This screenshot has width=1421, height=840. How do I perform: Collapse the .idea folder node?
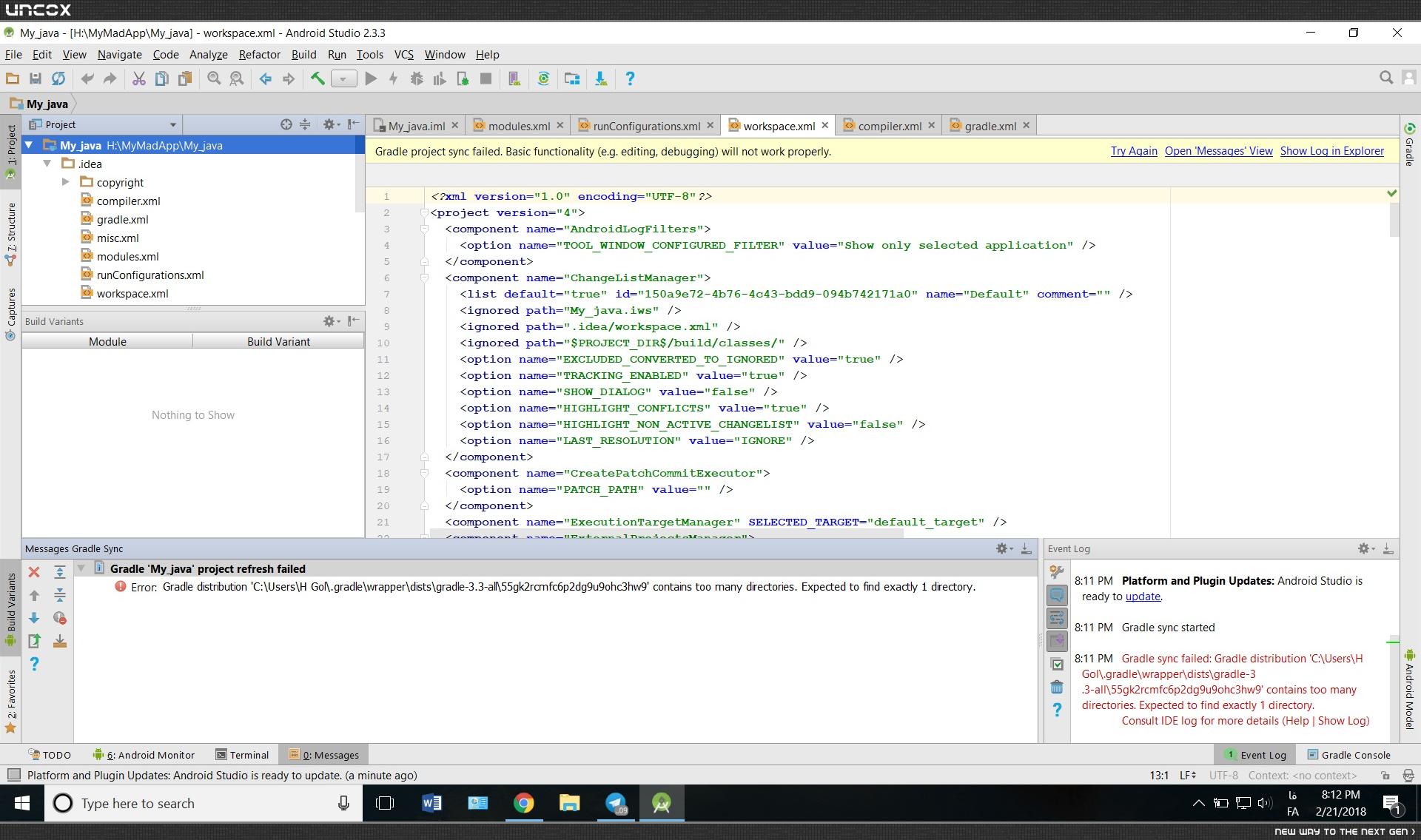point(47,164)
